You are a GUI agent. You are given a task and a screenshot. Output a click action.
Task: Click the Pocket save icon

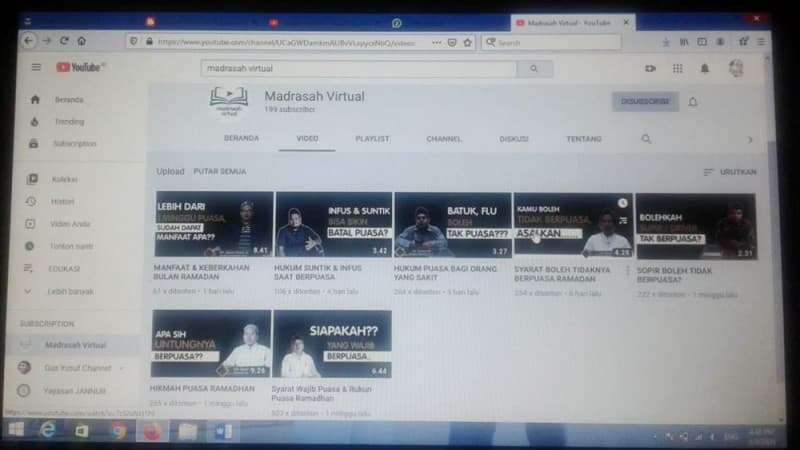click(452, 43)
